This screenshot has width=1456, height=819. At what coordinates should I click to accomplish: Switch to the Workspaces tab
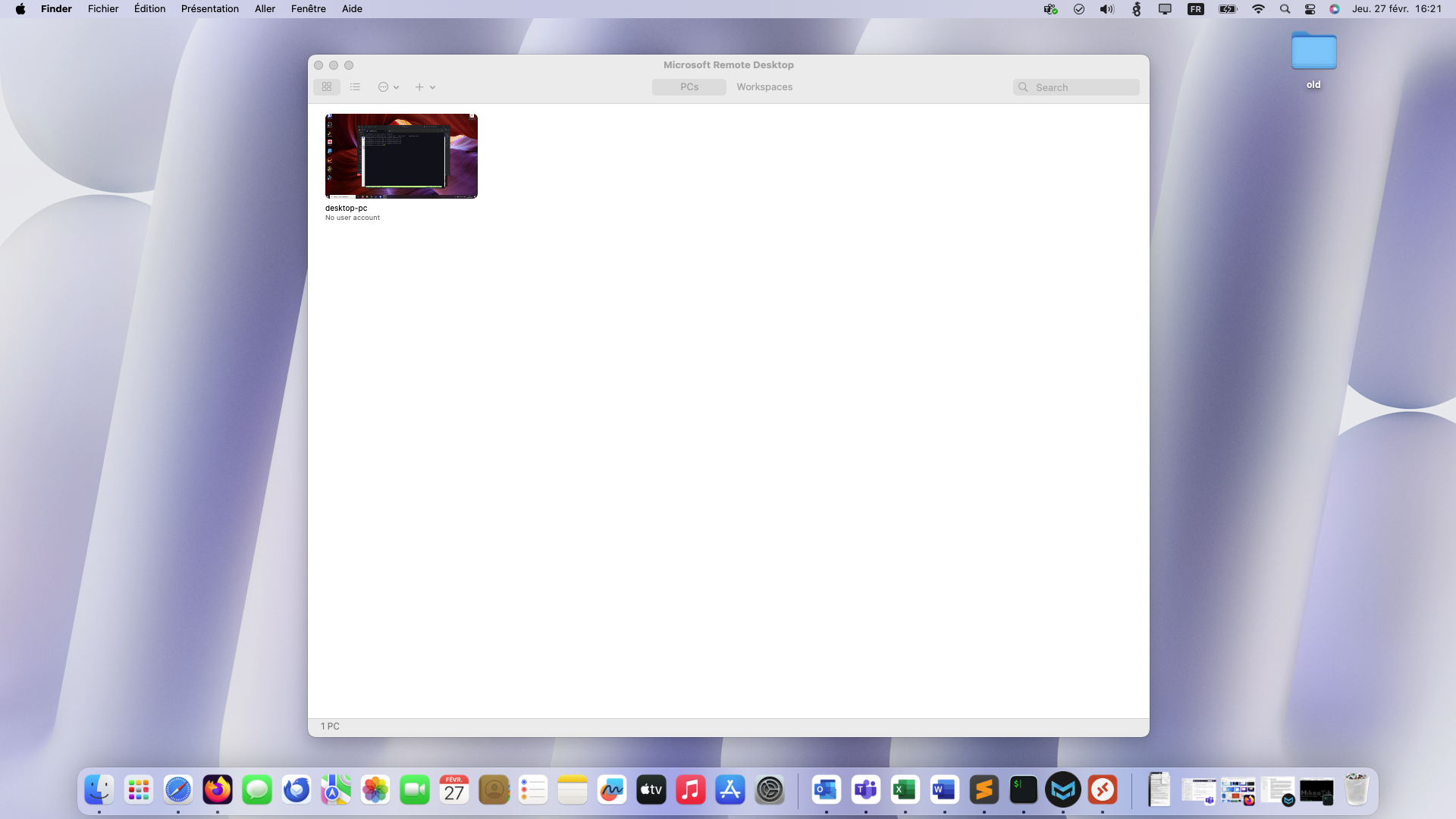pyautogui.click(x=764, y=86)
